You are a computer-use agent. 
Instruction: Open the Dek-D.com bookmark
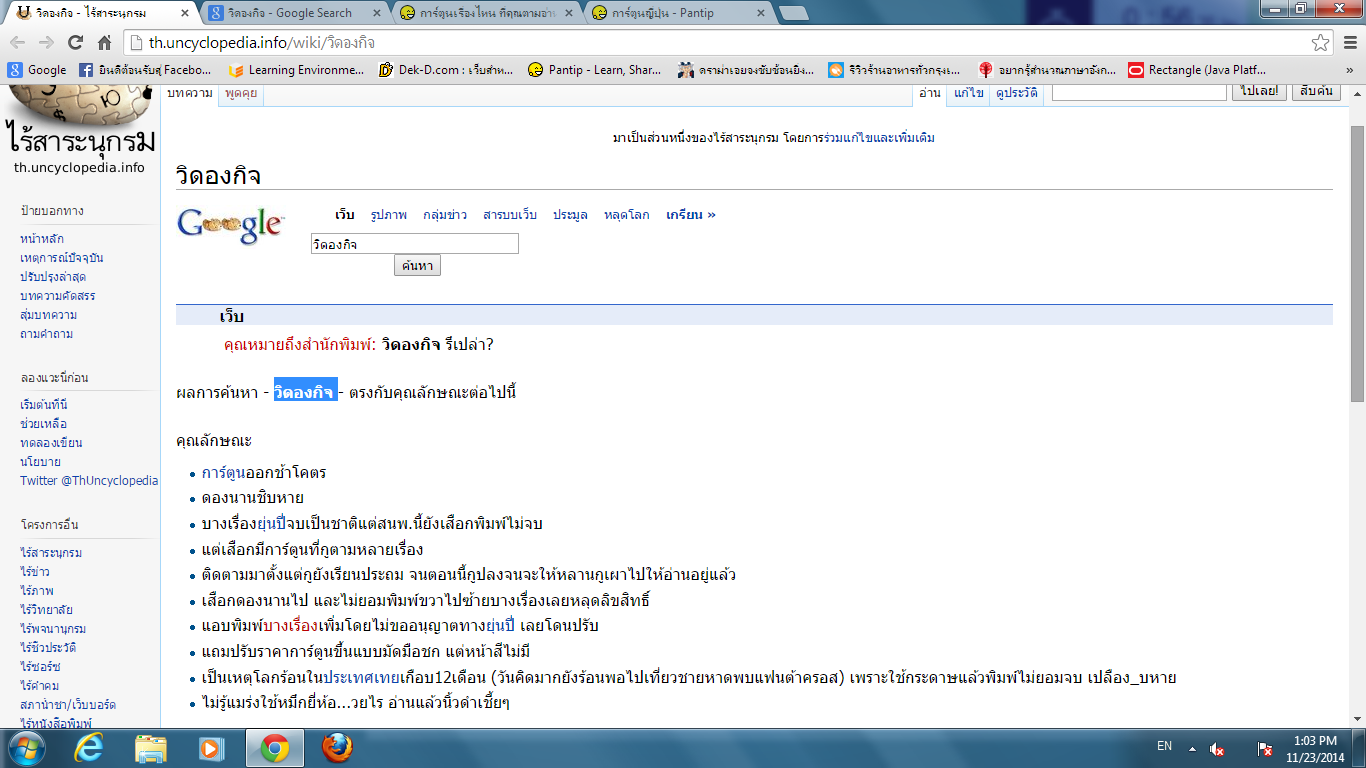click(446, 70)
